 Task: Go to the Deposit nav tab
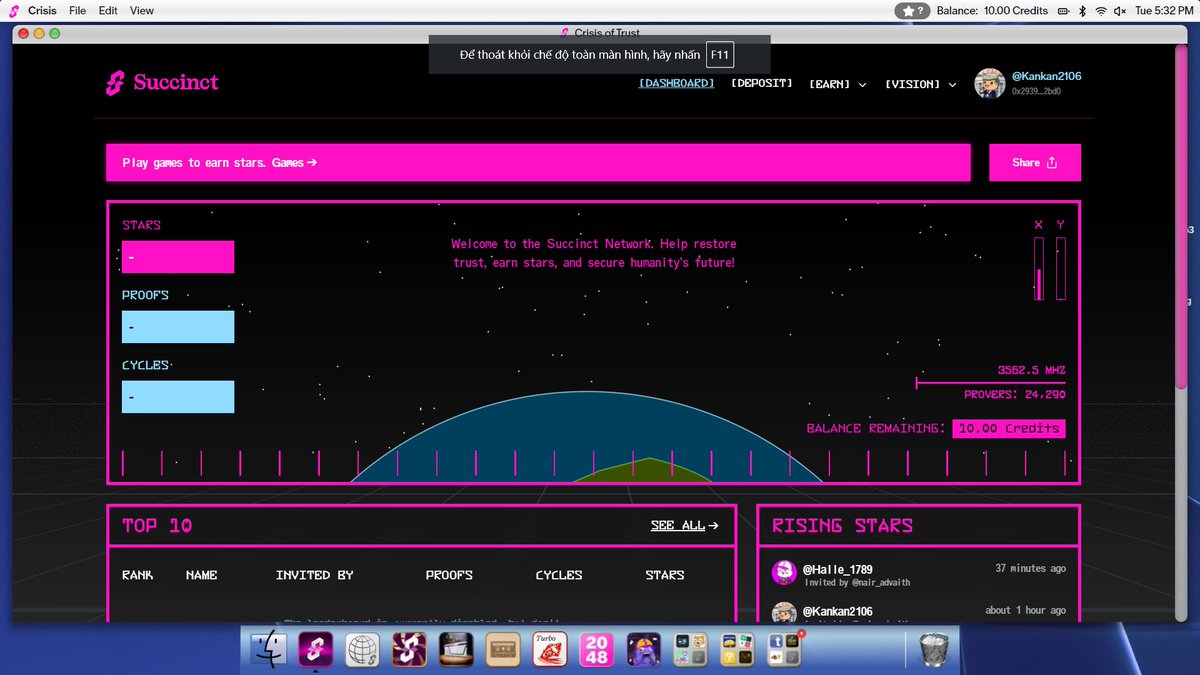(x=762, y=84)
